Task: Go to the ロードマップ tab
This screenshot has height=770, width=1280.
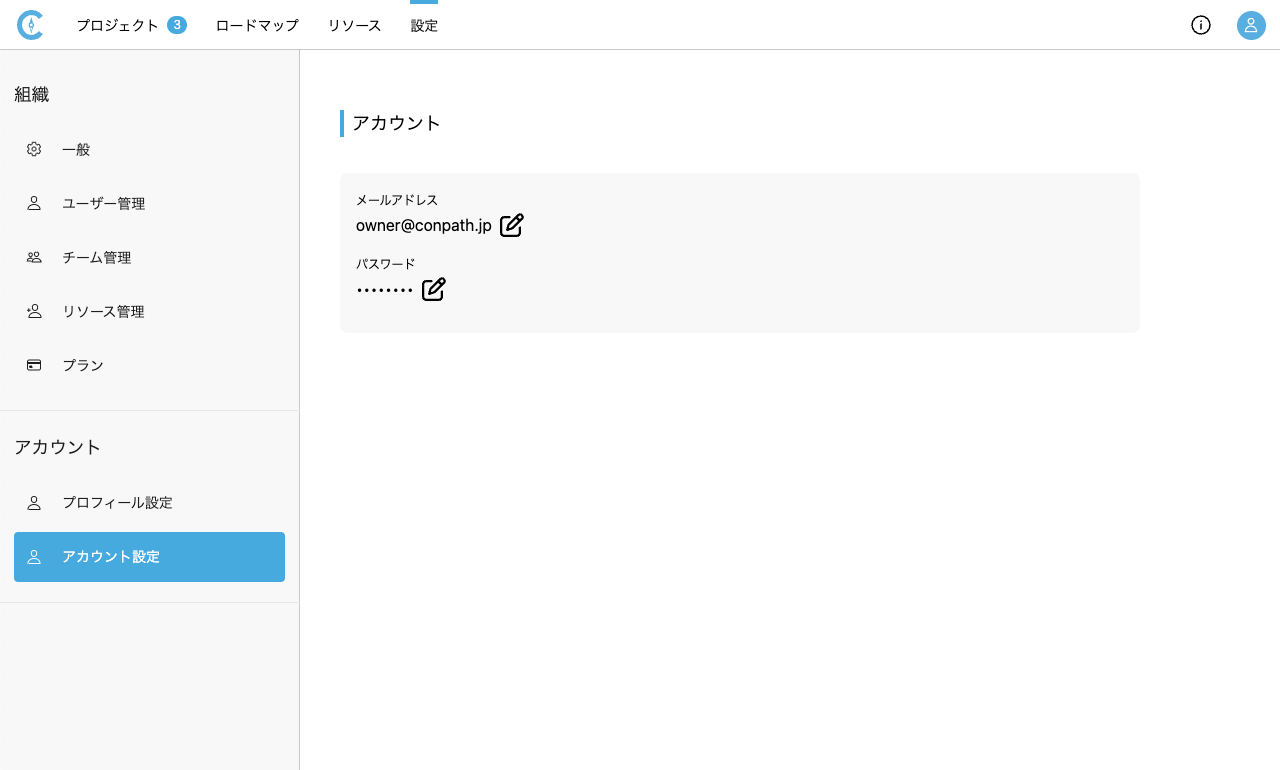Action: click(257, 26)
